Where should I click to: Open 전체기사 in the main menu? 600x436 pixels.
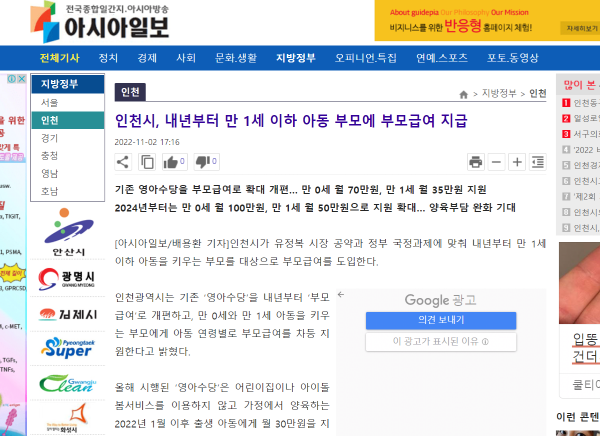(59, 58)
